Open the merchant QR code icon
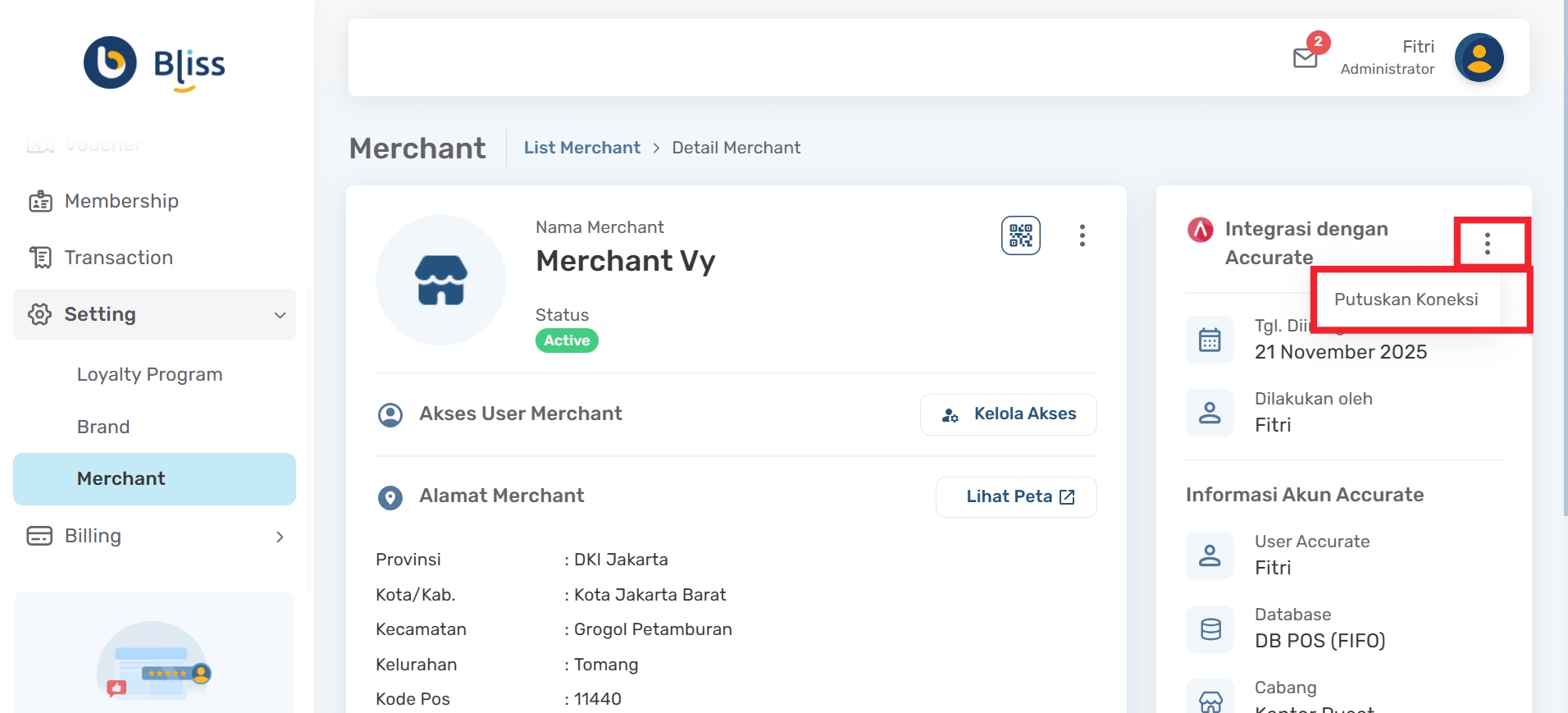 pos(1020,235)
